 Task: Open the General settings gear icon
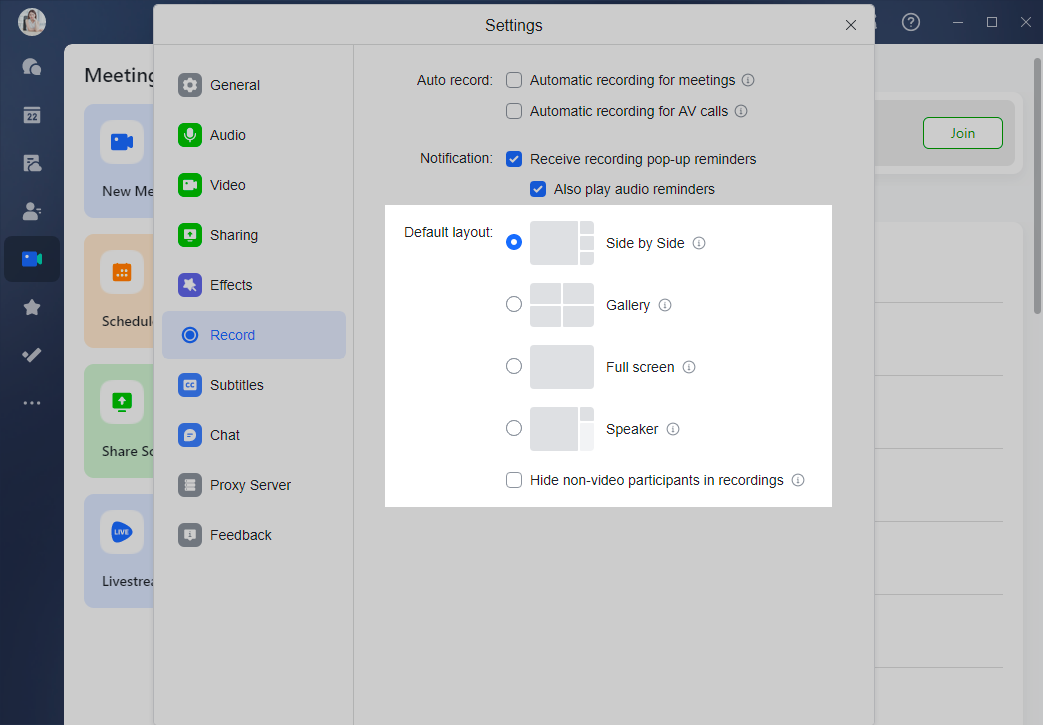[190, 85]
